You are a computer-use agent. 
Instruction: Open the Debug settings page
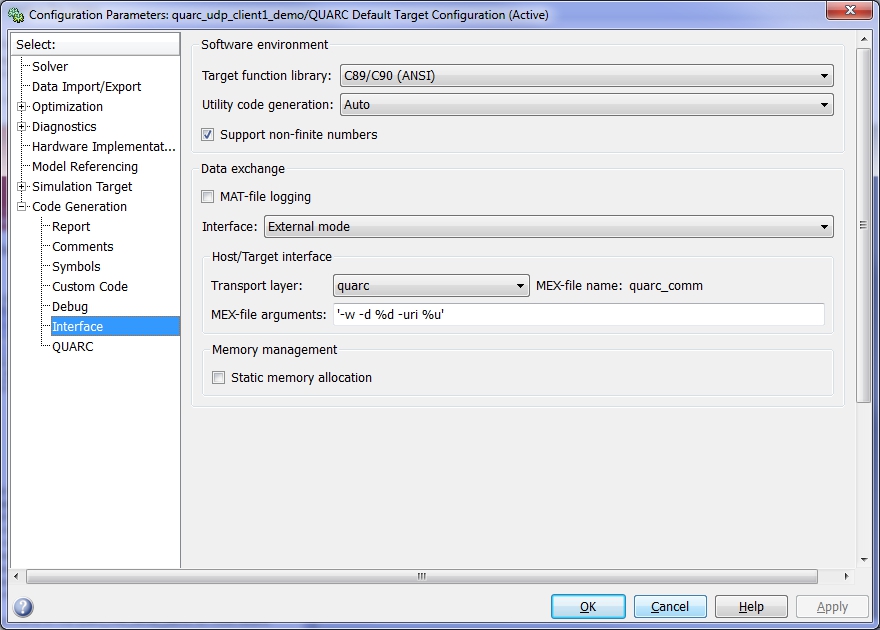click(70, 306)
